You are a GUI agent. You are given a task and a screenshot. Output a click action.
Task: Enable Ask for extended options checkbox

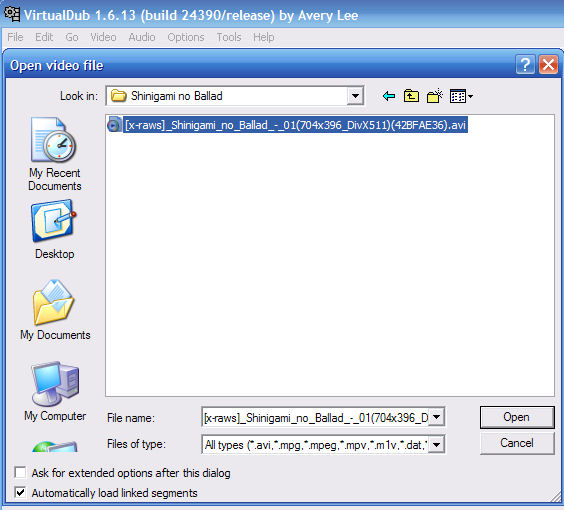(20, 472)
